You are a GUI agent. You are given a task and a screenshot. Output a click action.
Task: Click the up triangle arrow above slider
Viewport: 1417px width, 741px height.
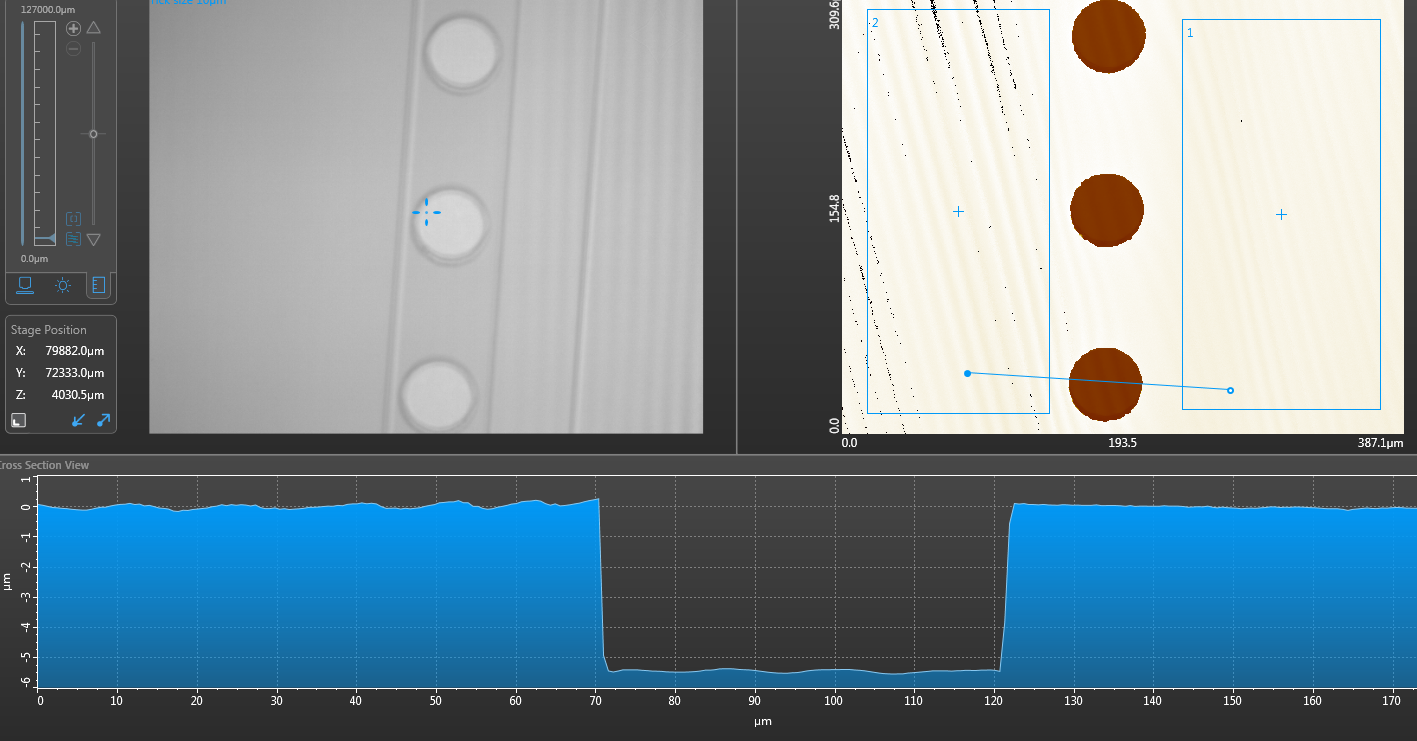pos(93,28)
